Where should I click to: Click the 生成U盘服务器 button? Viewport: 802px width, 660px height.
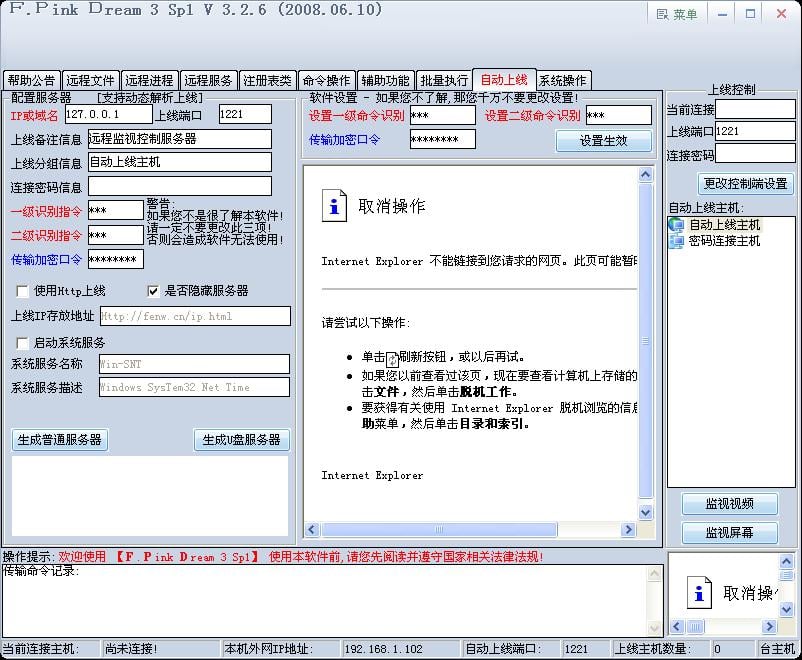pos(242,440)
